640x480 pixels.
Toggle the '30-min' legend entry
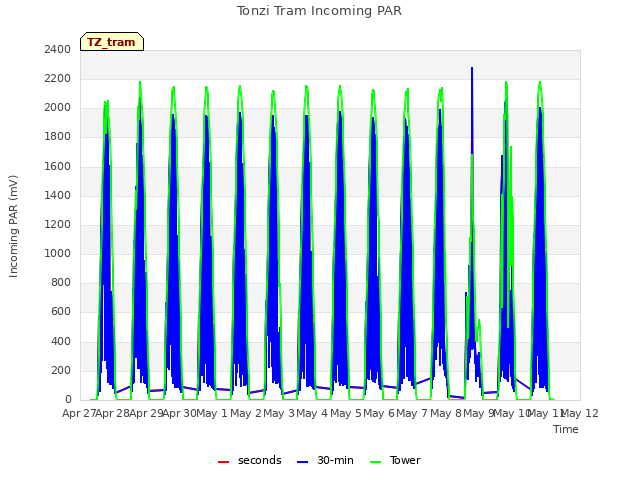pyautogui.click(x=325, y=460)
